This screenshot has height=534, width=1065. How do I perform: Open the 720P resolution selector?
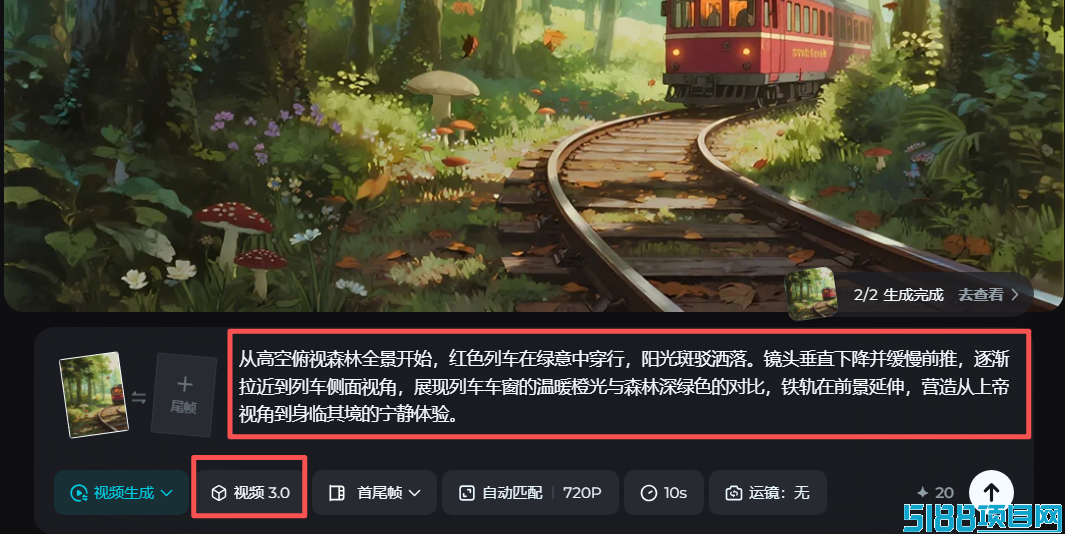[x=582, y=493]
